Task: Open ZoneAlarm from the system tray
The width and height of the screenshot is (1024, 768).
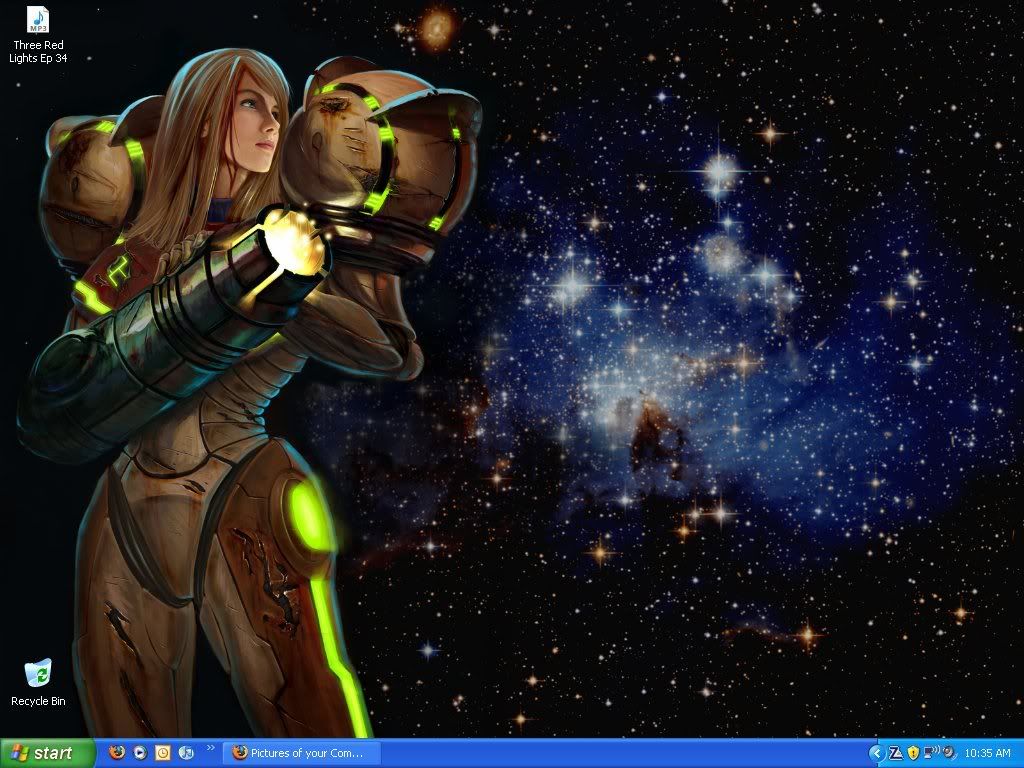Action: (896, 753)
